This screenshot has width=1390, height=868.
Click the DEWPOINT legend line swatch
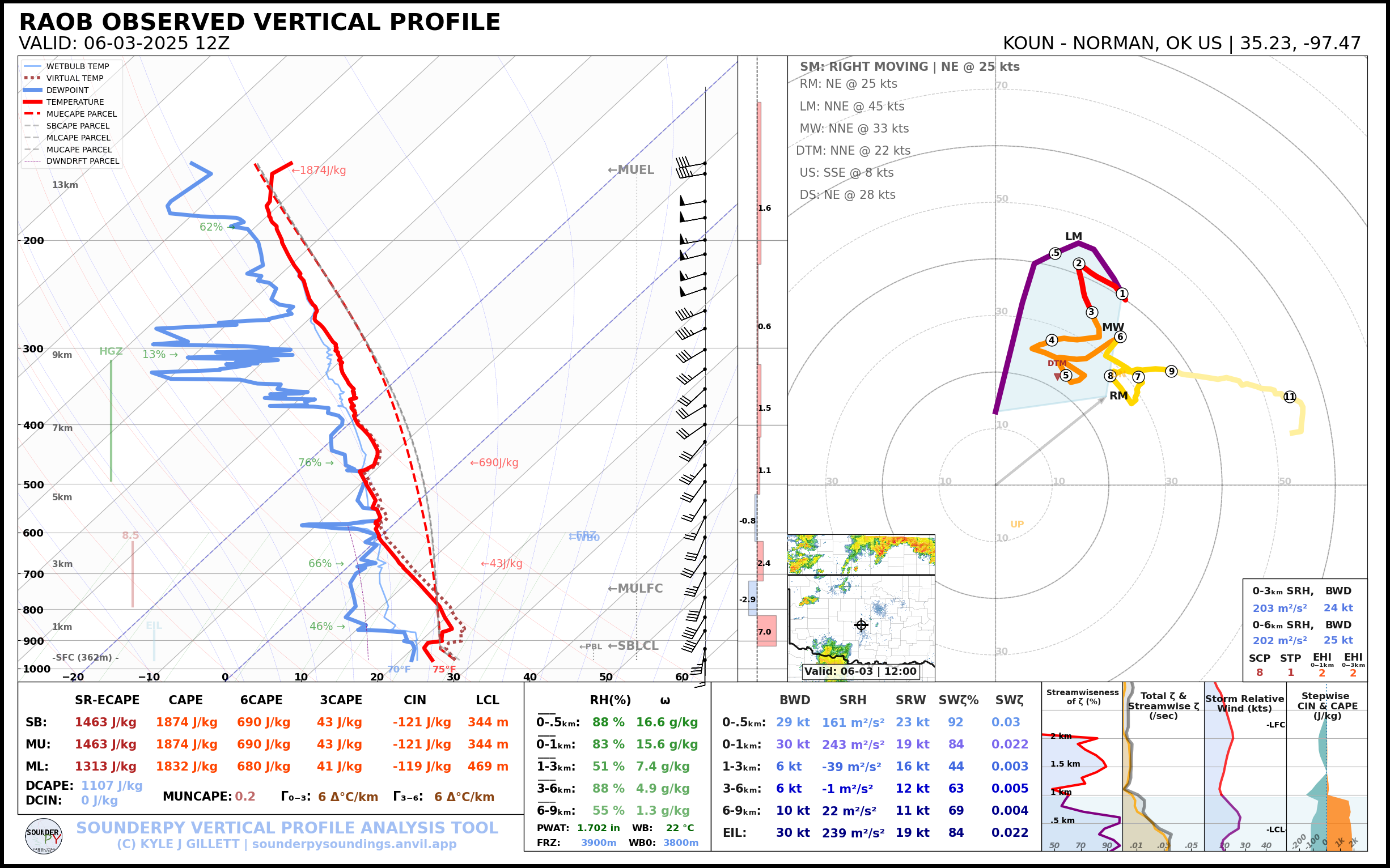[33, 90]
